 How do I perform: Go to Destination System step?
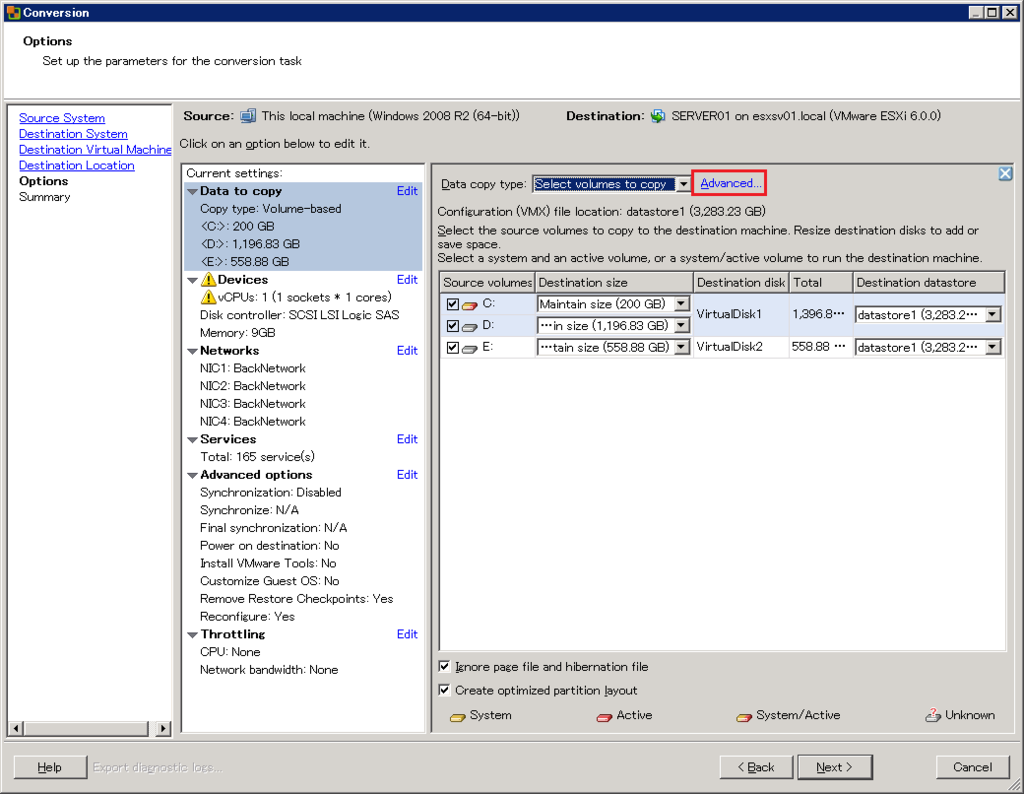(x=73, y=134)
